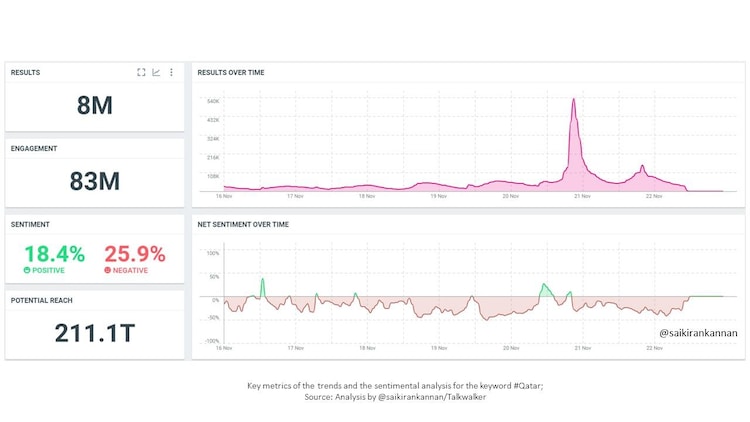Open the three-dot menu on Results widget
Screen dimensions: 750x422
coord(171,72)
